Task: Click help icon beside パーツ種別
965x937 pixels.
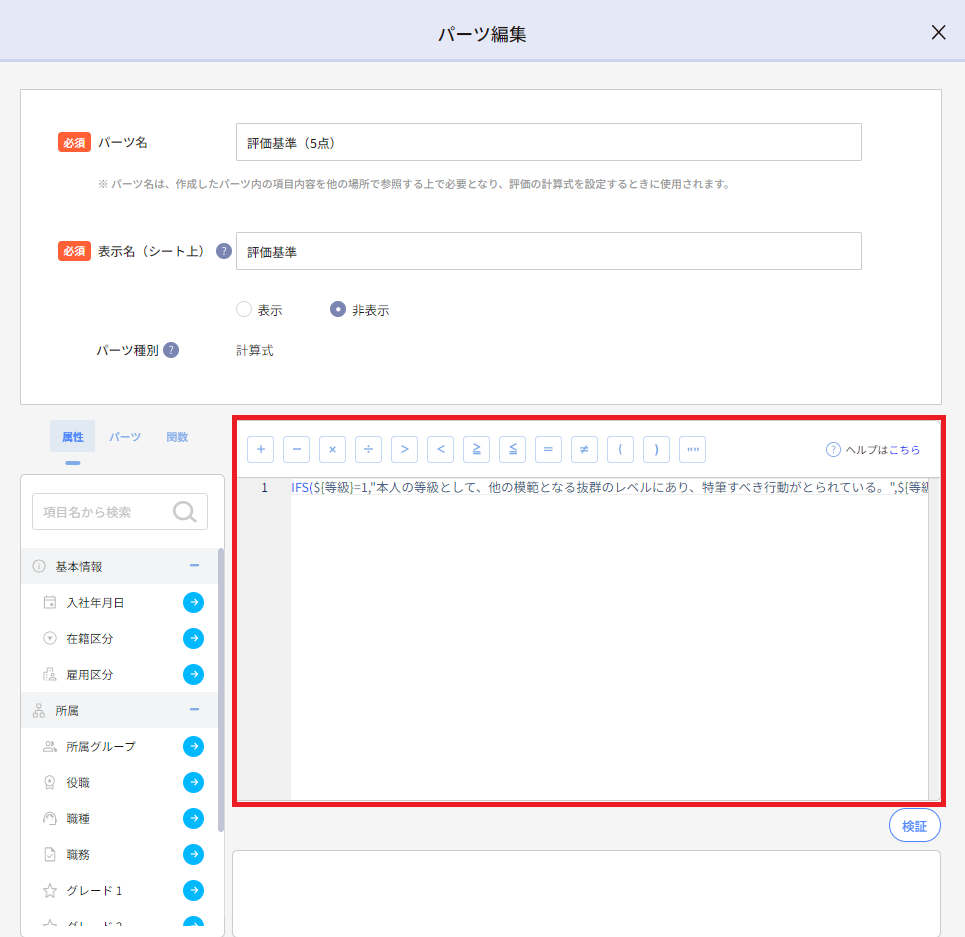Action: 171,350
